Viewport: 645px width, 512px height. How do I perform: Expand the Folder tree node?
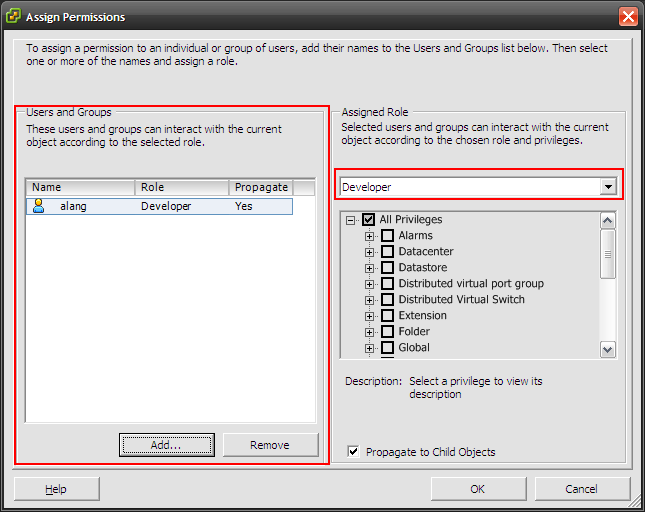[369, 333]
